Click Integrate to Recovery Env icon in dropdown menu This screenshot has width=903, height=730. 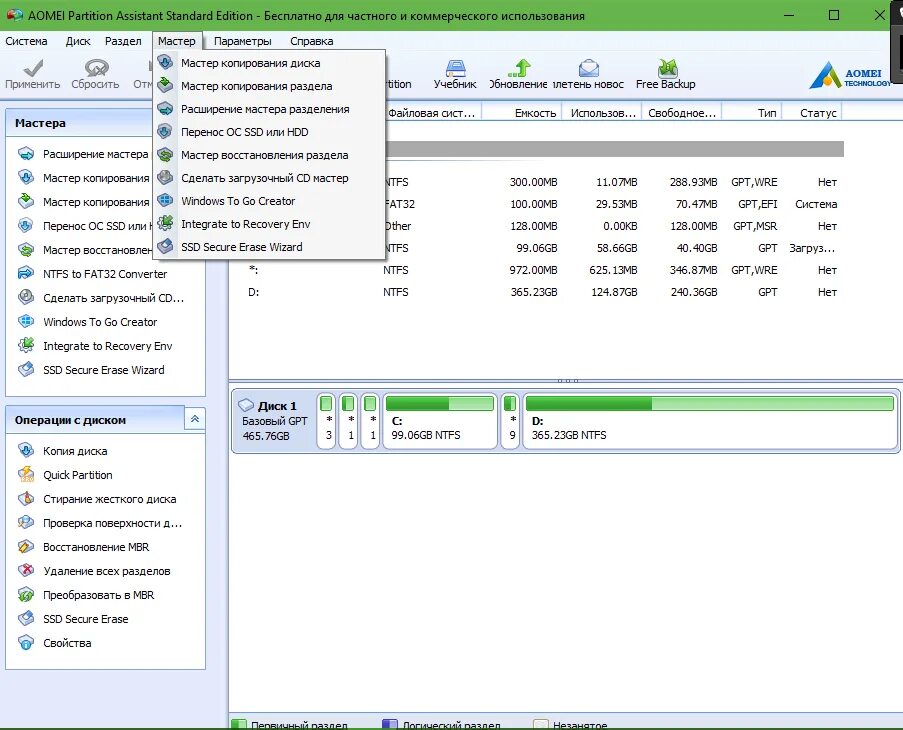click(165, 223)
